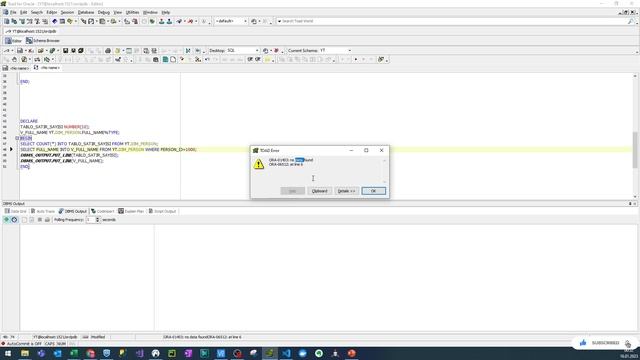Screen dimensions: 640x360
Task: Click OK in the TOAD Error dialog
Action: coord(373,191)
